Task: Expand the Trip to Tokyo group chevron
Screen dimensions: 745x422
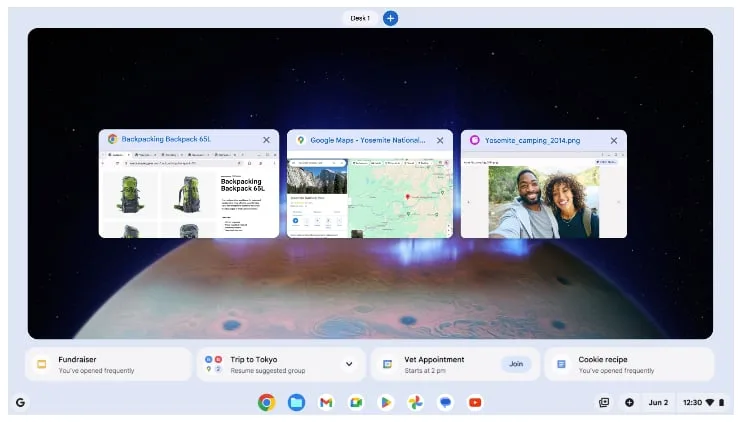Action: click(x=349, y=364)
